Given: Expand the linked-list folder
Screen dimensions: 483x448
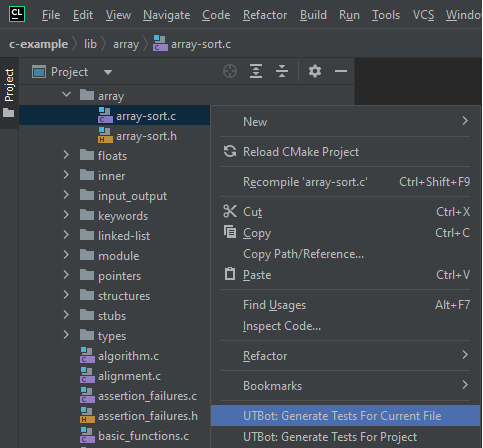Looking at the screenshot, I should point(66,235).
